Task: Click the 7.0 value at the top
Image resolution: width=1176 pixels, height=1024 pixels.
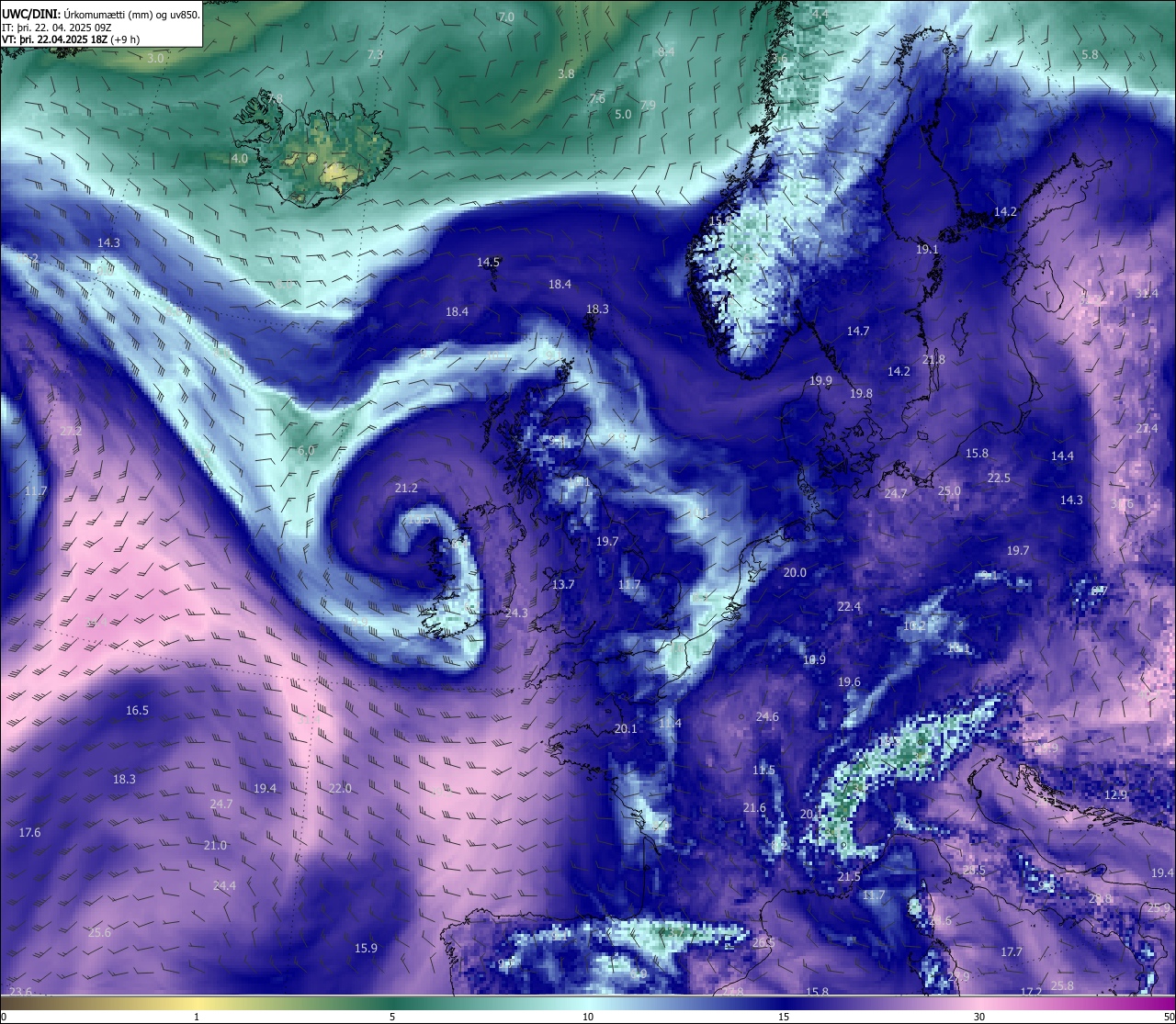Action: 506,17
